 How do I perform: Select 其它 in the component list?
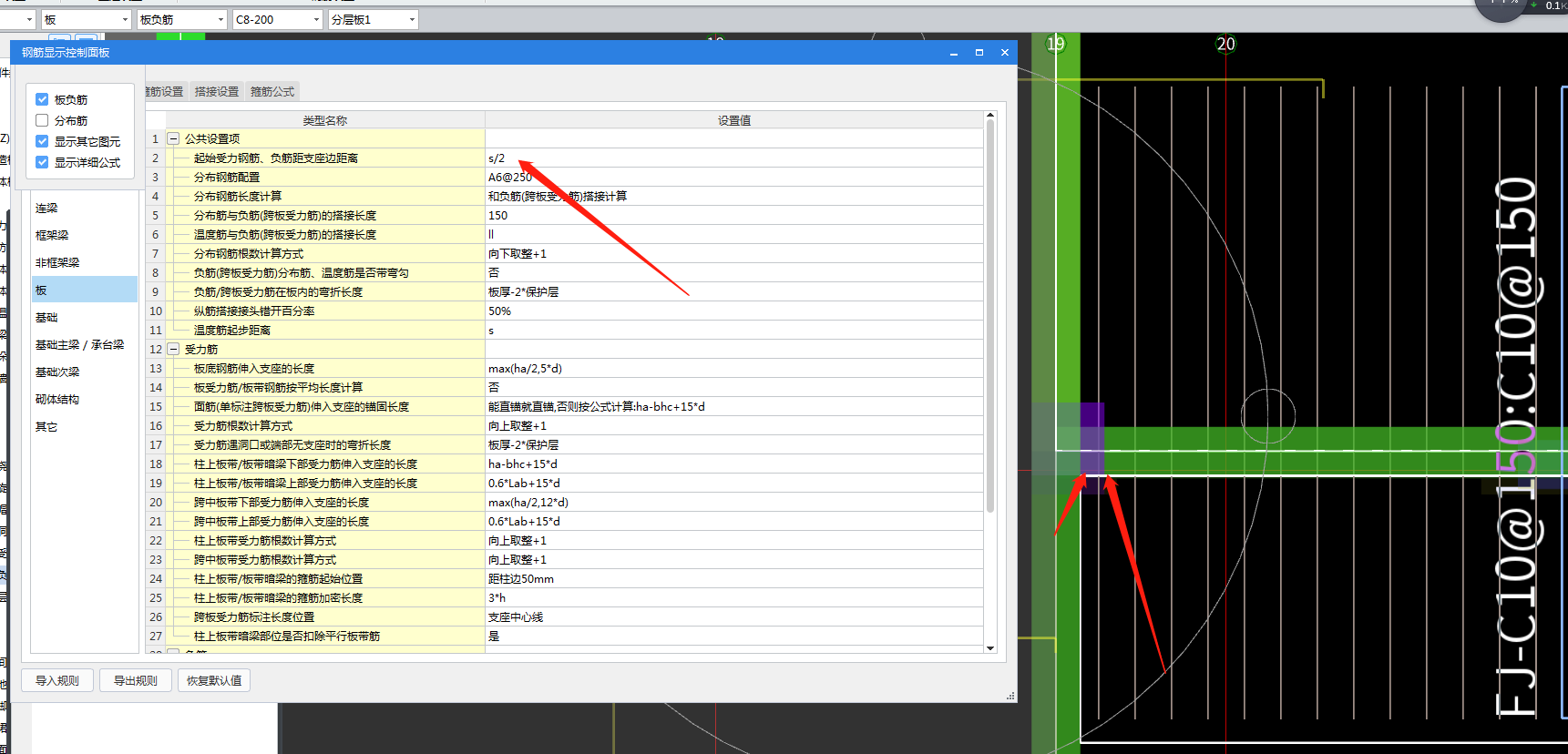[x=85, y=426]
